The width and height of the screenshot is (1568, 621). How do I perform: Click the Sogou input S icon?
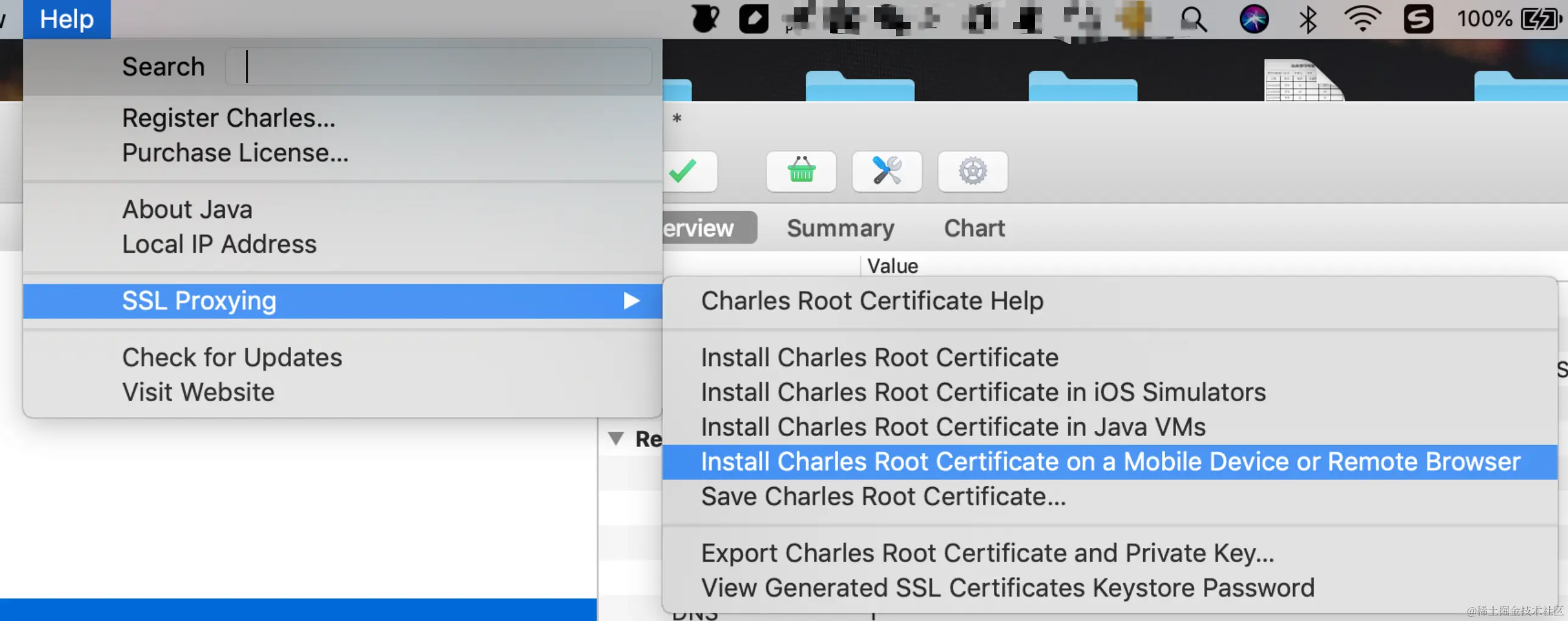coord(1418,19)
